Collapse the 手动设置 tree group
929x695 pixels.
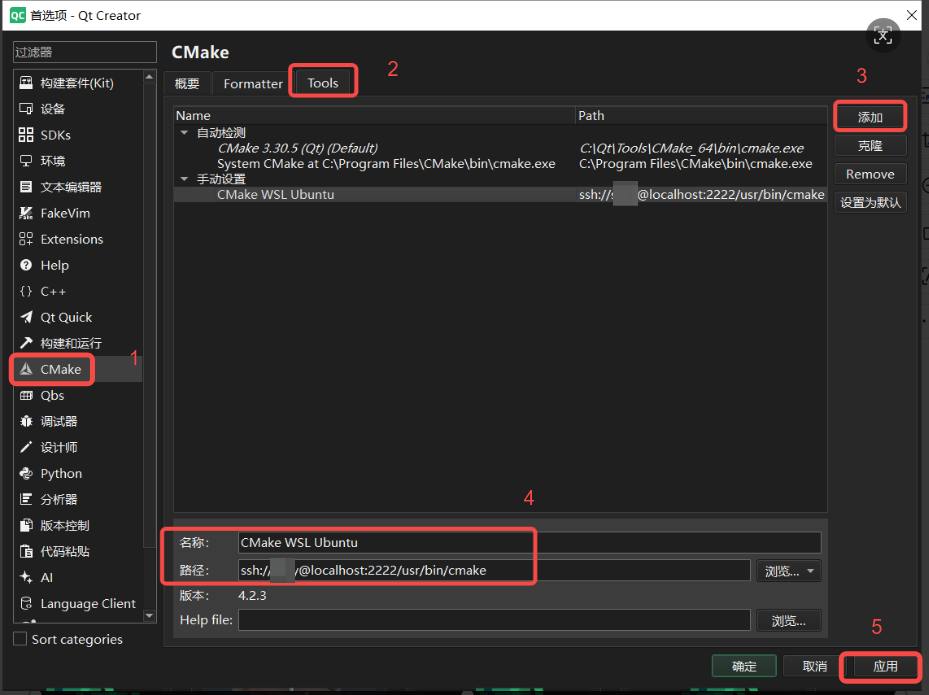click(x=184, y=179)
